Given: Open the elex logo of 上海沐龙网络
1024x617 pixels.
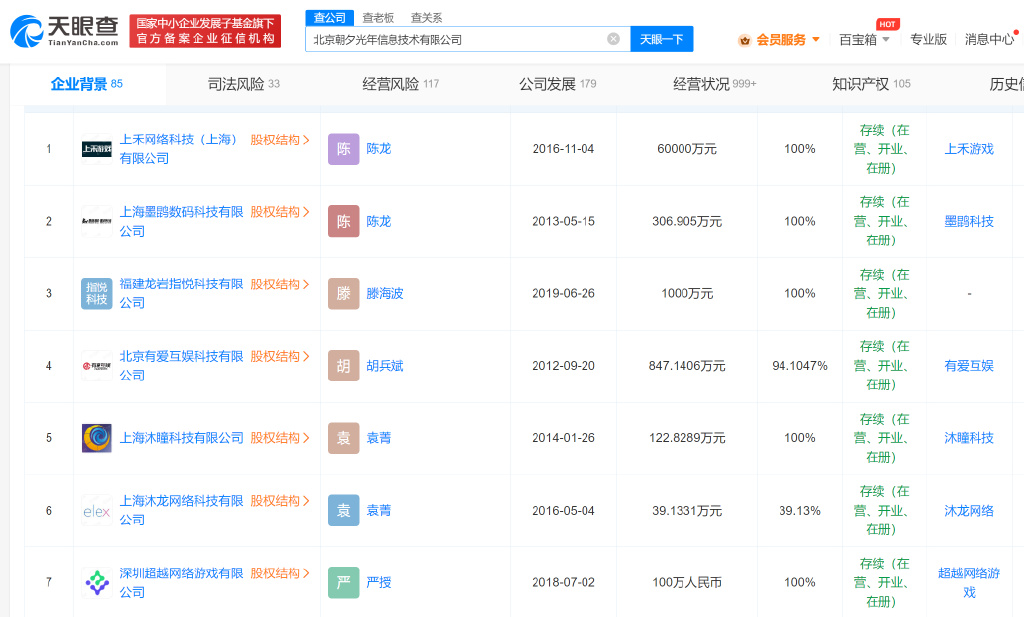Looking at the screenshot, I should tap(97, 511).
